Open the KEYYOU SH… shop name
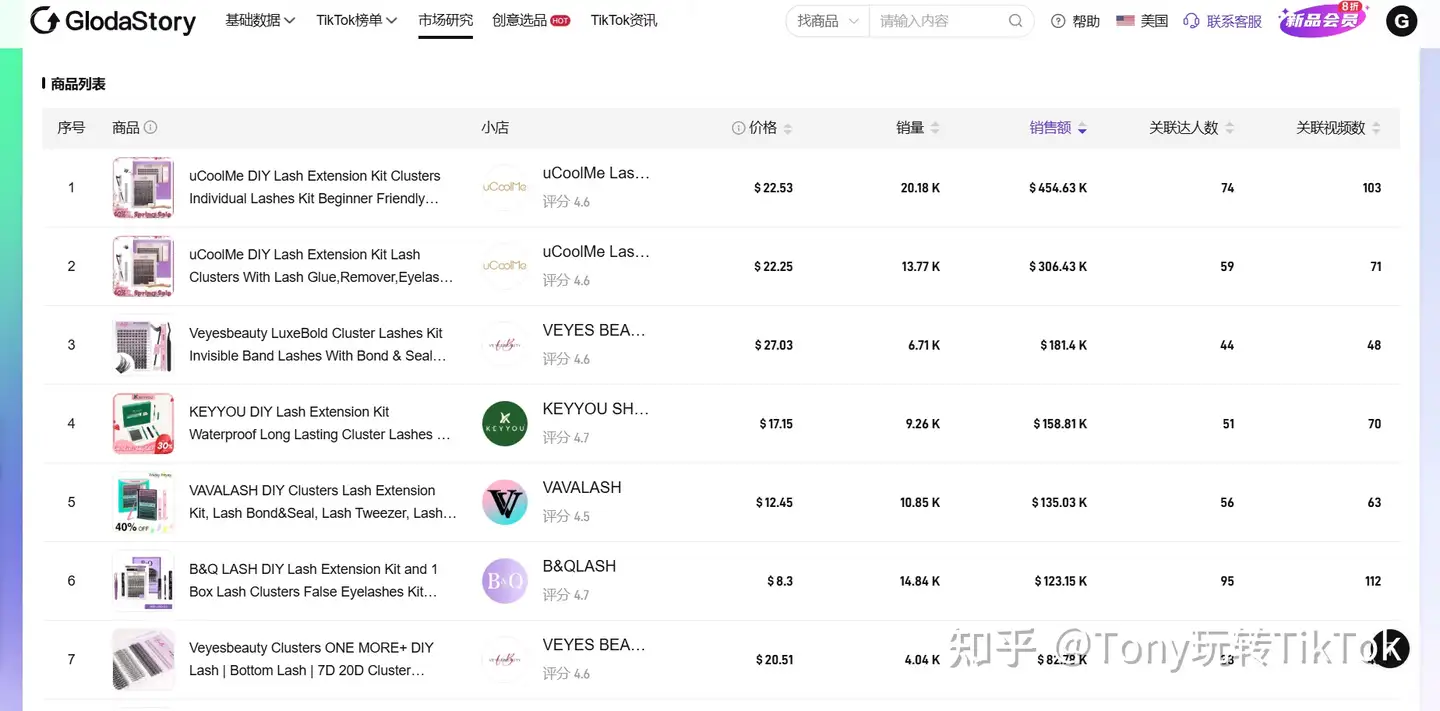Screen dimensions: 1440x711 click(x=596, y=409)
